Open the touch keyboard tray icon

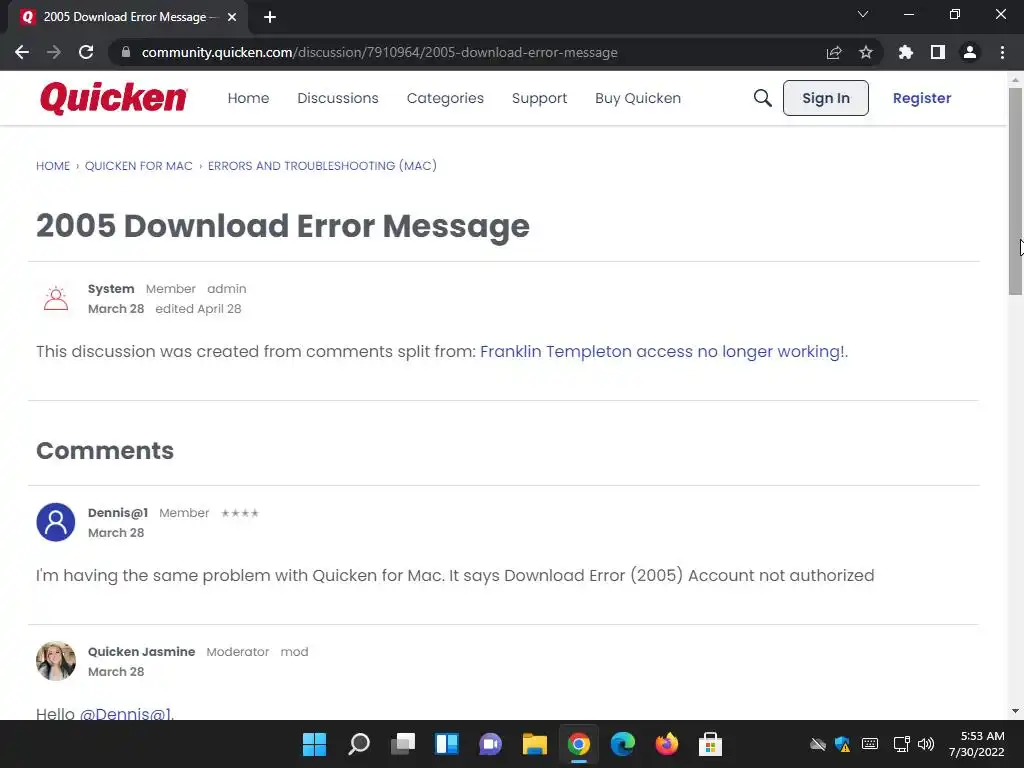click(x=870, y=744)
